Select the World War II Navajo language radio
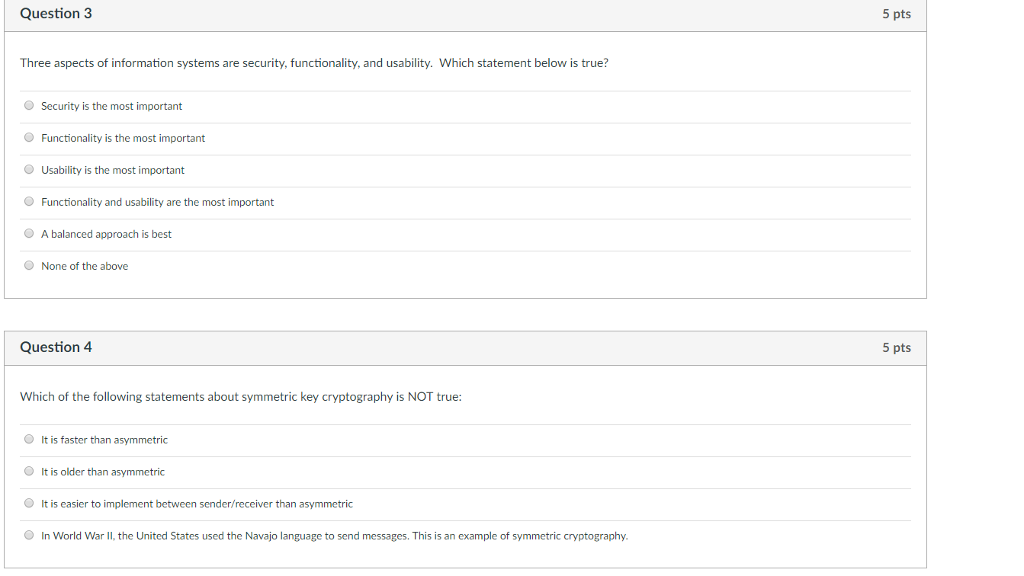The image size is (1024, 576). click(x=29, y=535)
